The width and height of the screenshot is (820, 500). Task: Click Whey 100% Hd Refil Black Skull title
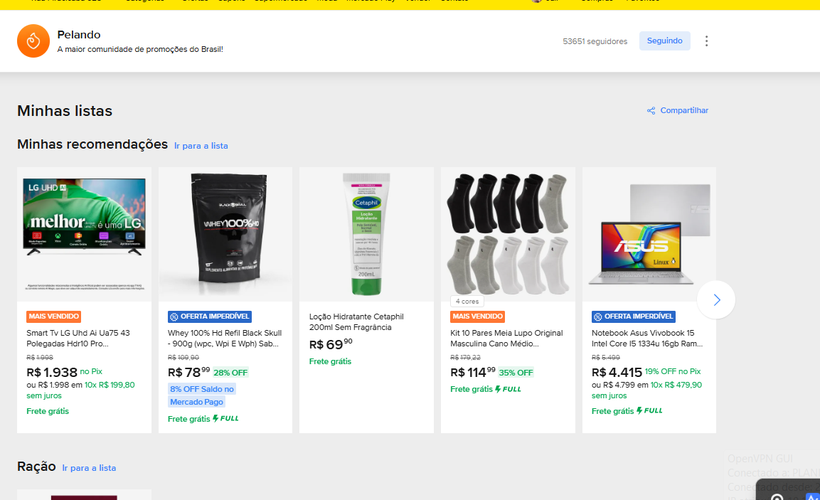225,338
